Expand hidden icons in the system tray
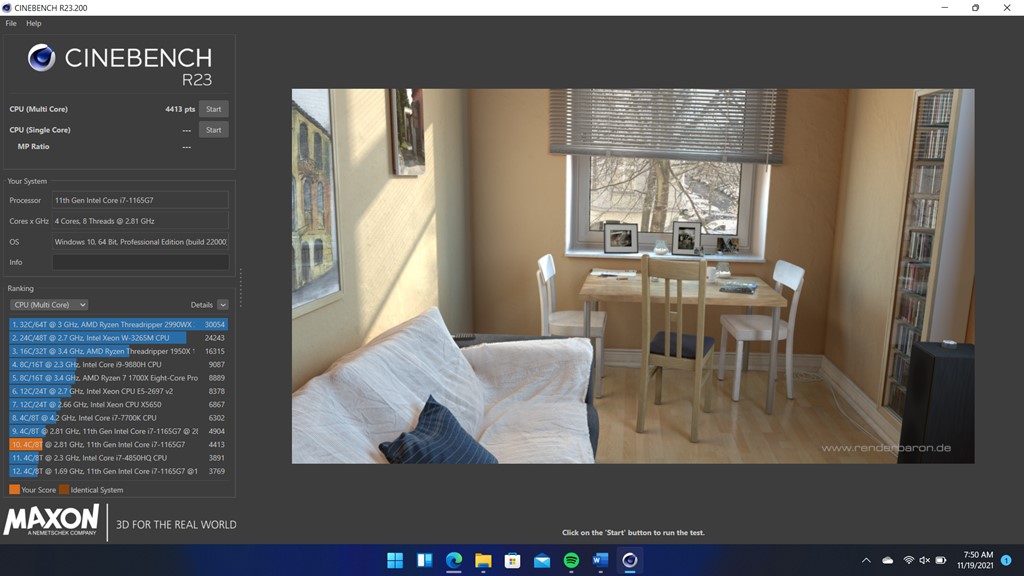 tap(866, 562)
